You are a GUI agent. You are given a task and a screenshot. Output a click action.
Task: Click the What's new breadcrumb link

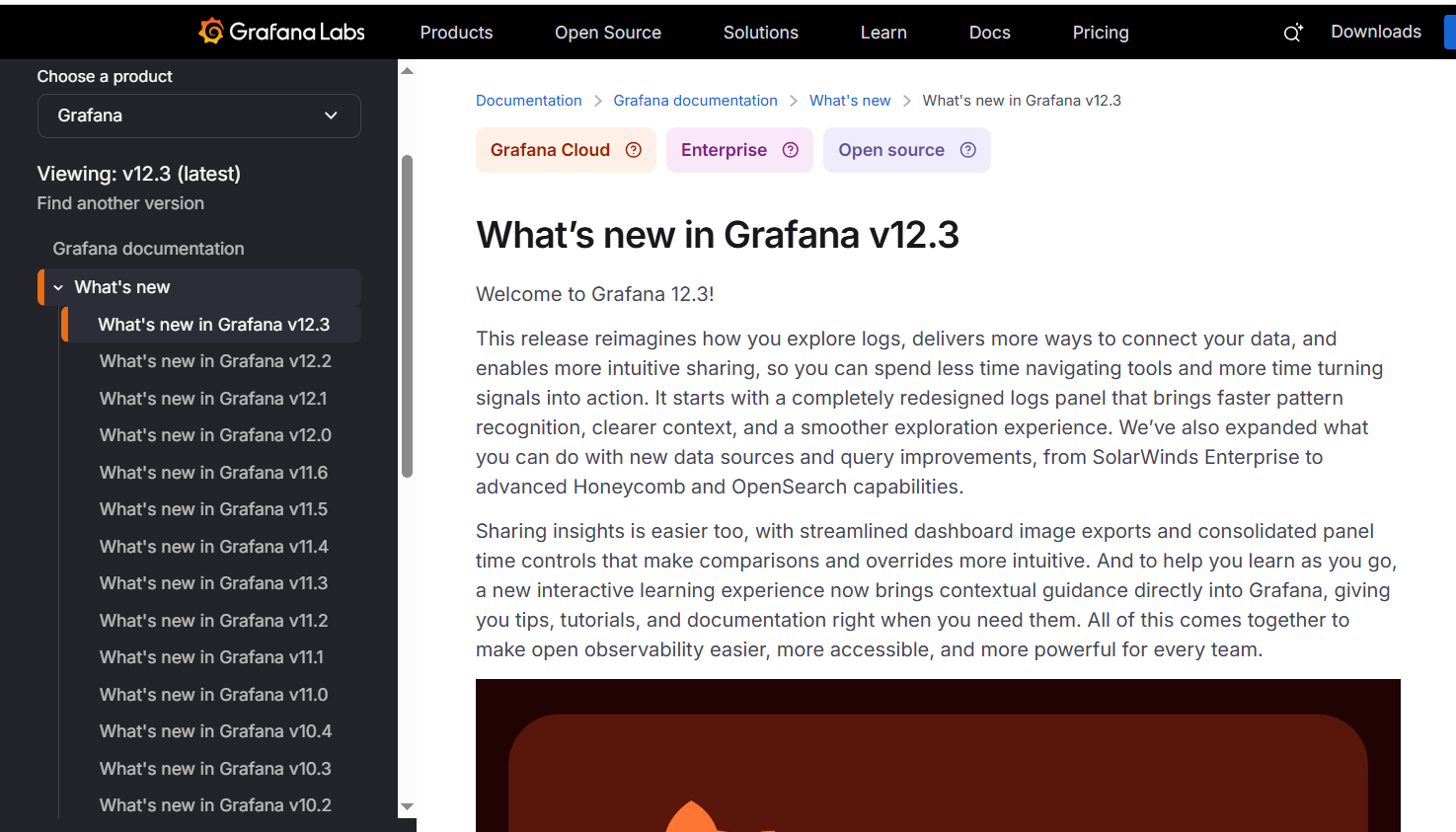pos(850,101)
